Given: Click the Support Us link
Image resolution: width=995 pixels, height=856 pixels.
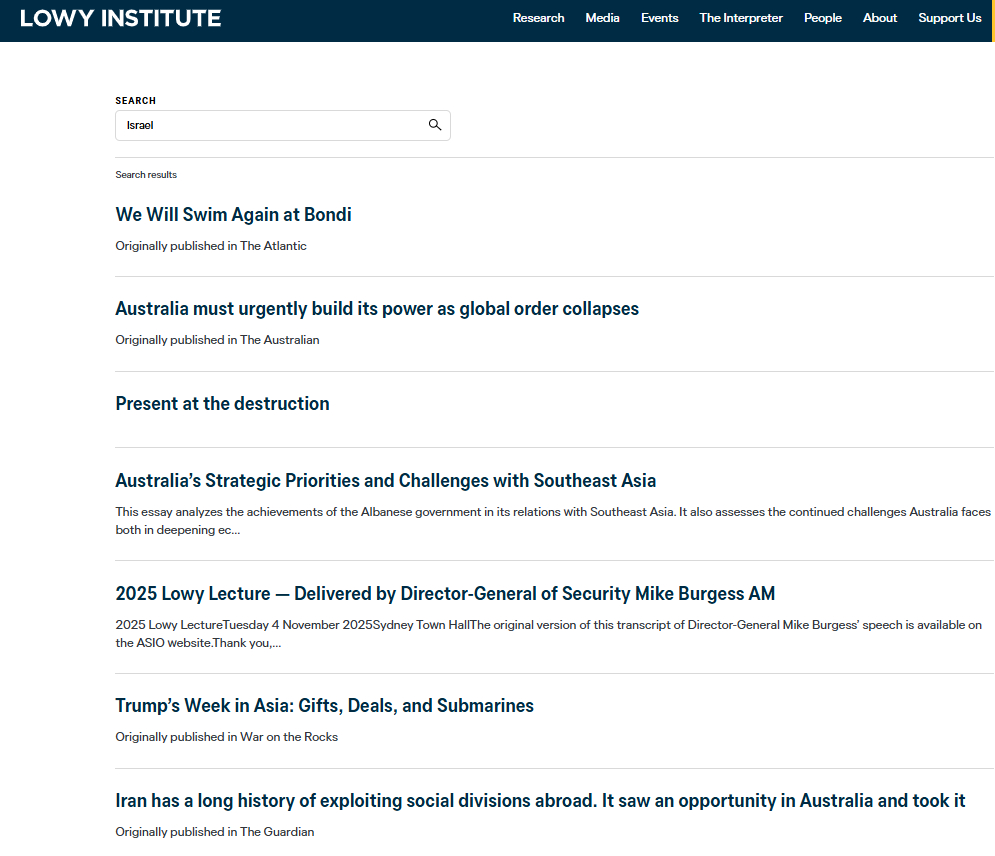Looking at the screenshot, I should [949, 18].
